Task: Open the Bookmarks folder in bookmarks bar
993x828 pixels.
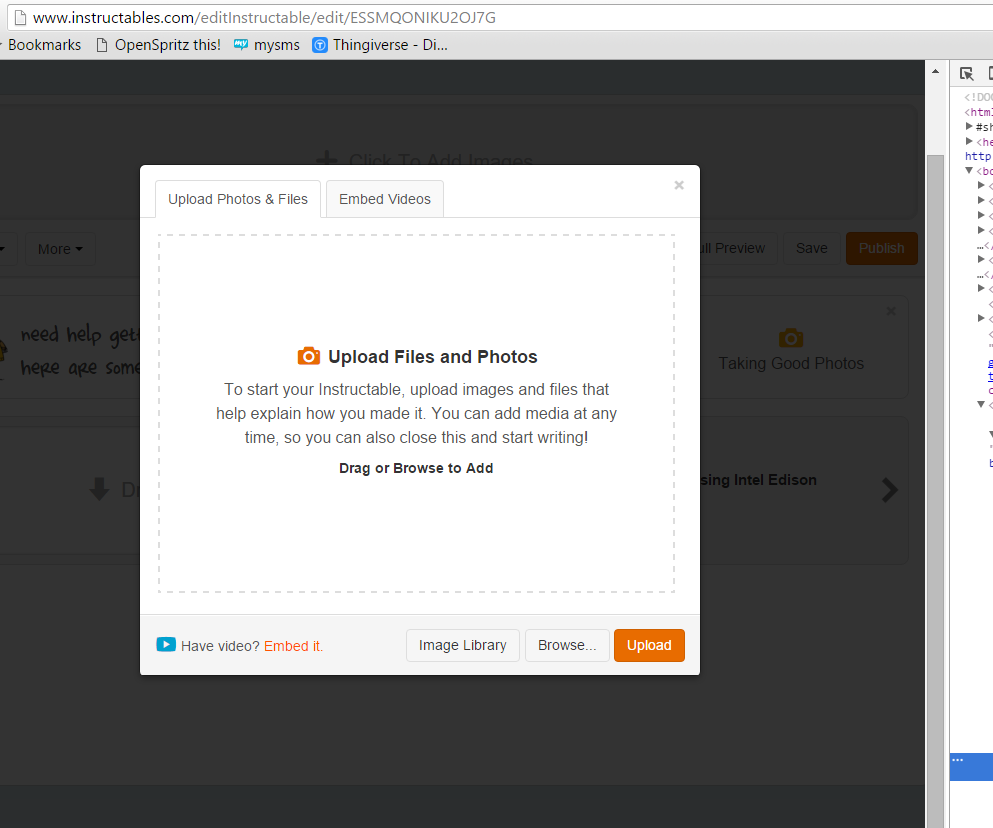Action: point(44,45)
